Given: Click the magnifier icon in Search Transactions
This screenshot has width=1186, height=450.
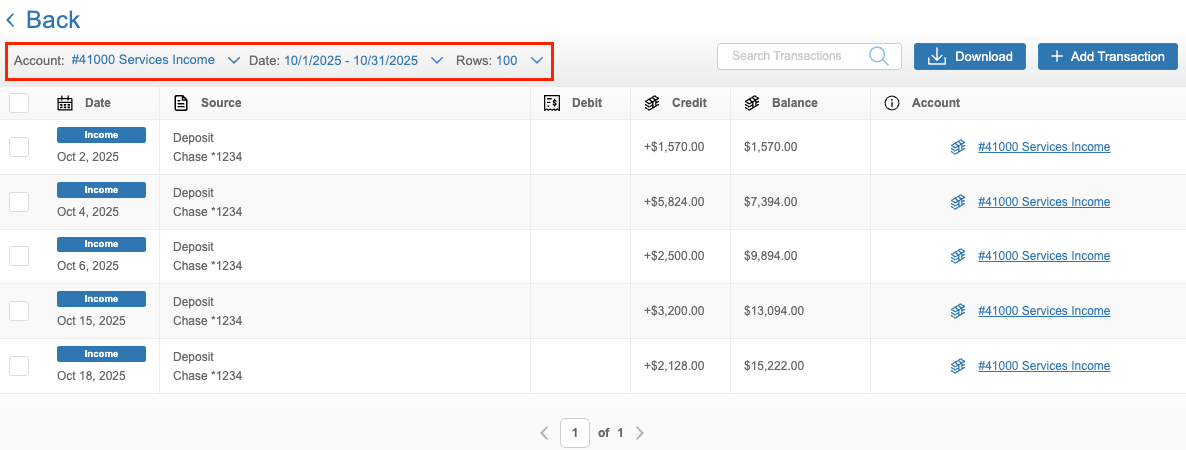Looking at the screenshot, I should coord(879,56).
